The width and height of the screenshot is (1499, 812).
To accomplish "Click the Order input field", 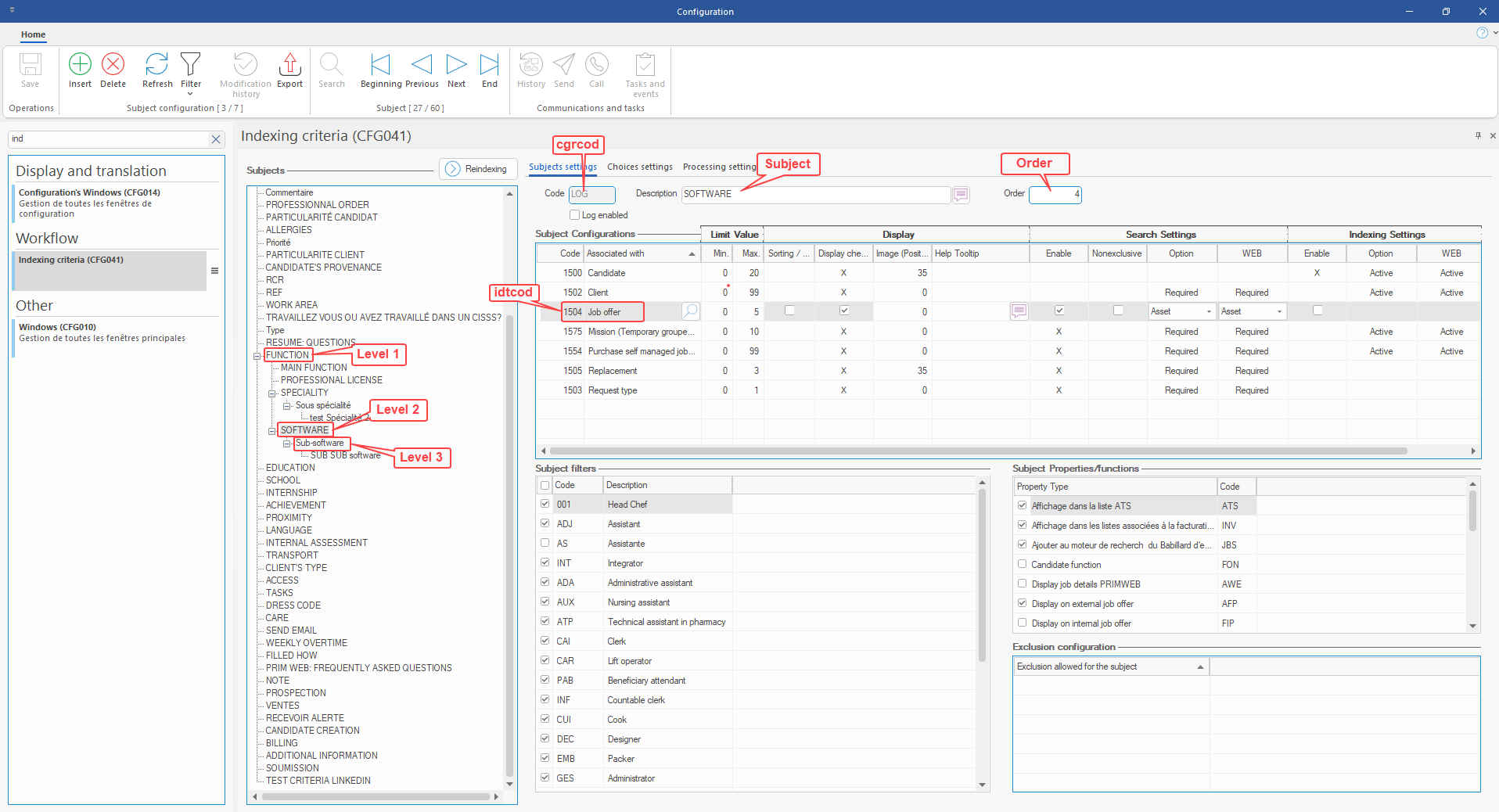I will click(x=1054, y=194).
